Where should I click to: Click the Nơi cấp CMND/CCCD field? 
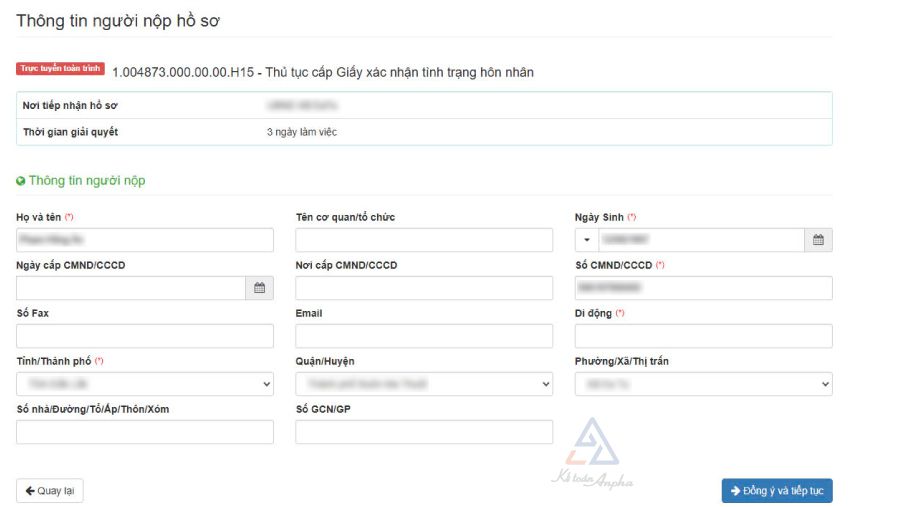point(424,288)
